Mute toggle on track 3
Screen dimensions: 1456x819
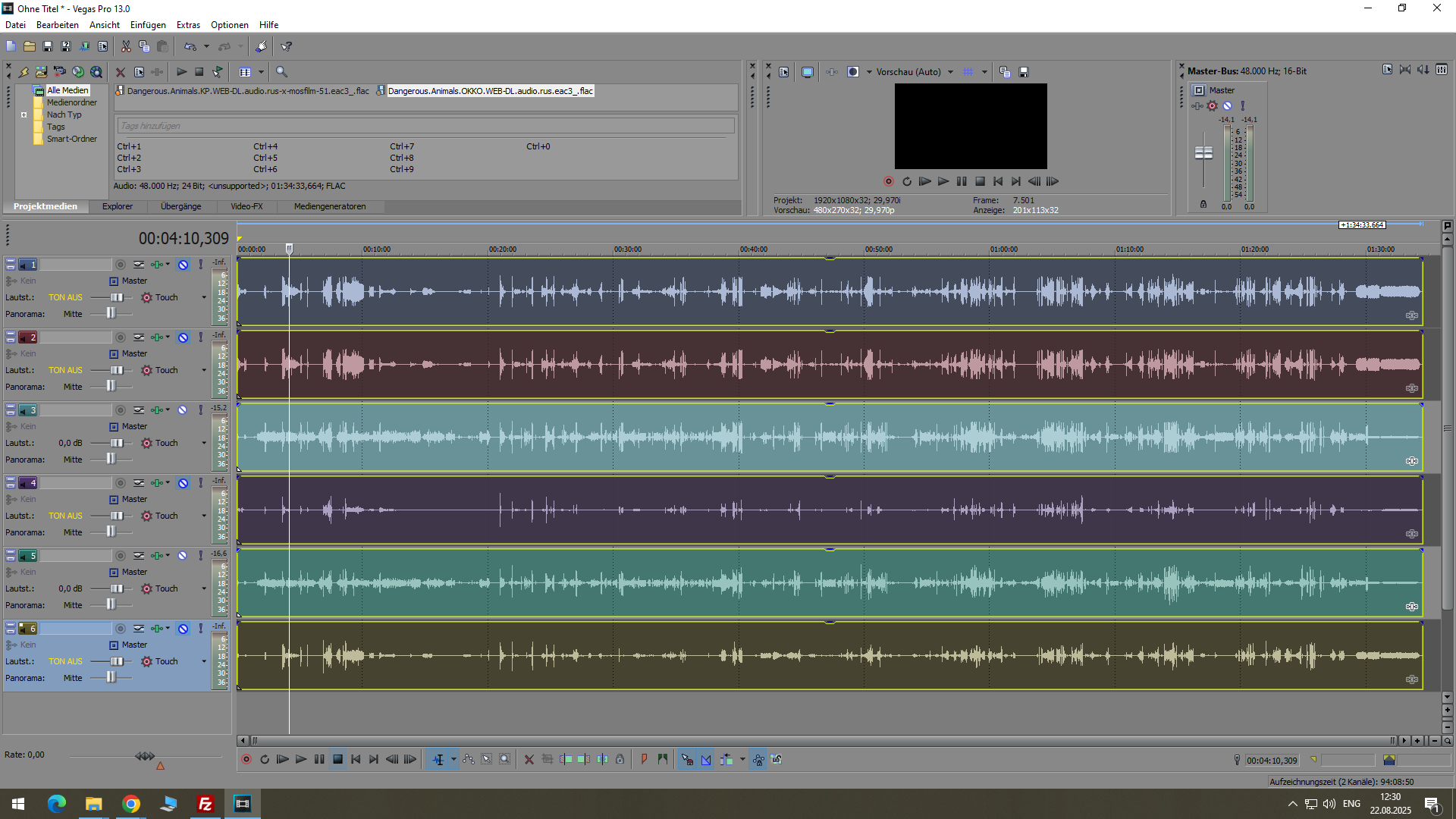point(183,410)
